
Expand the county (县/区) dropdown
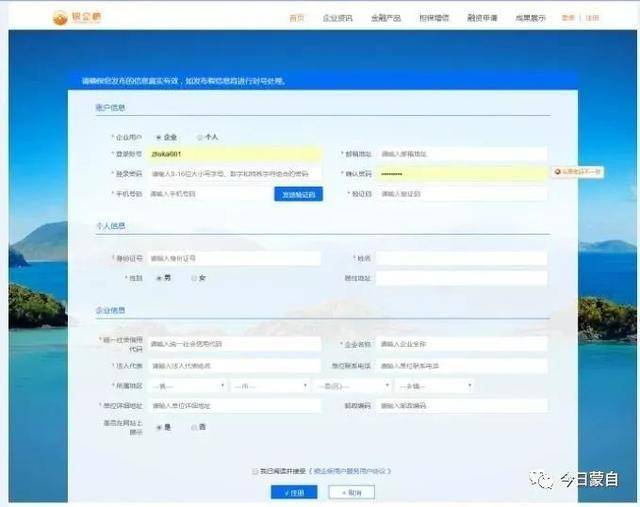coord(352,385)
